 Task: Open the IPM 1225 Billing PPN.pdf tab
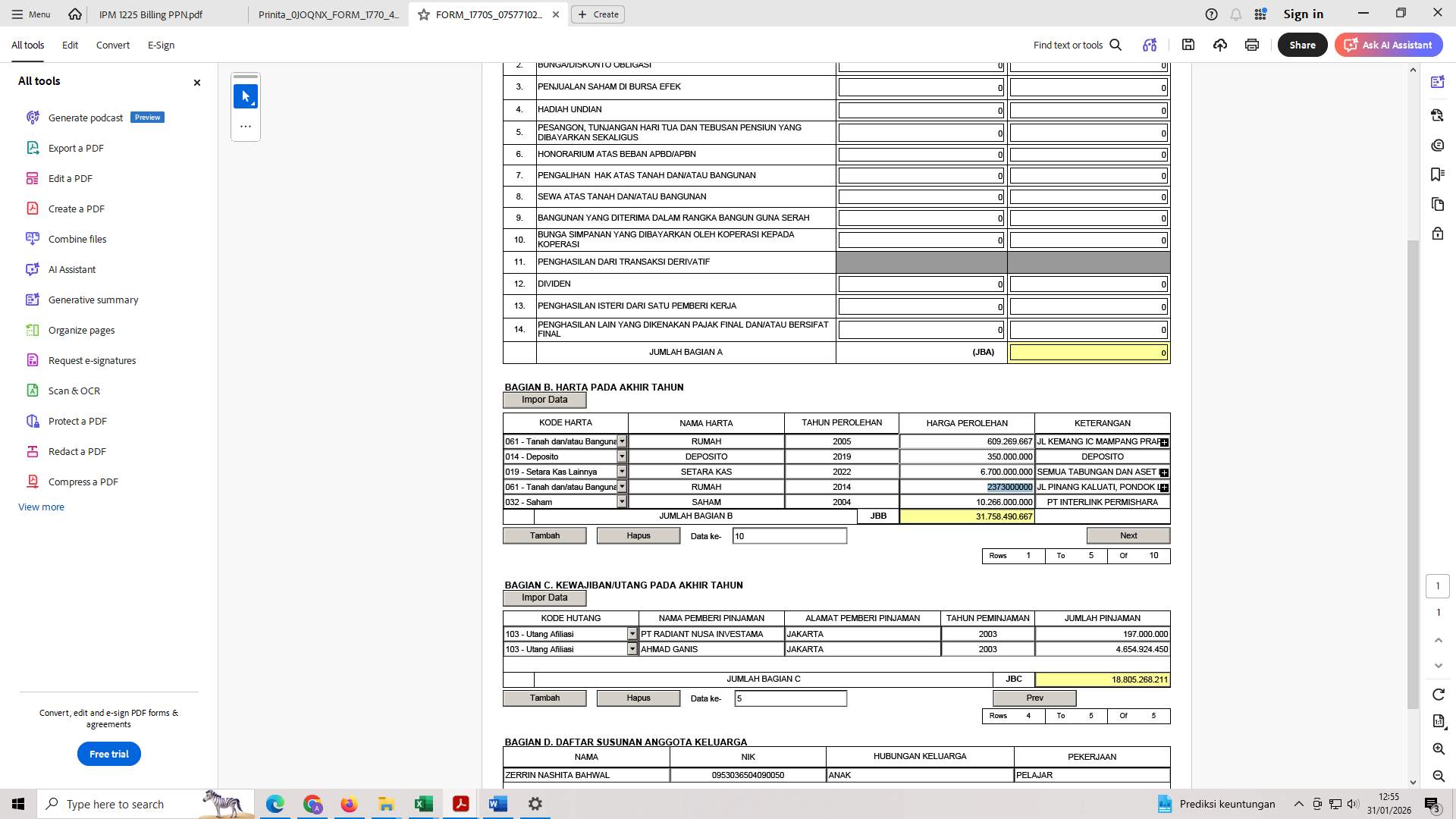(x=150, y=14)
